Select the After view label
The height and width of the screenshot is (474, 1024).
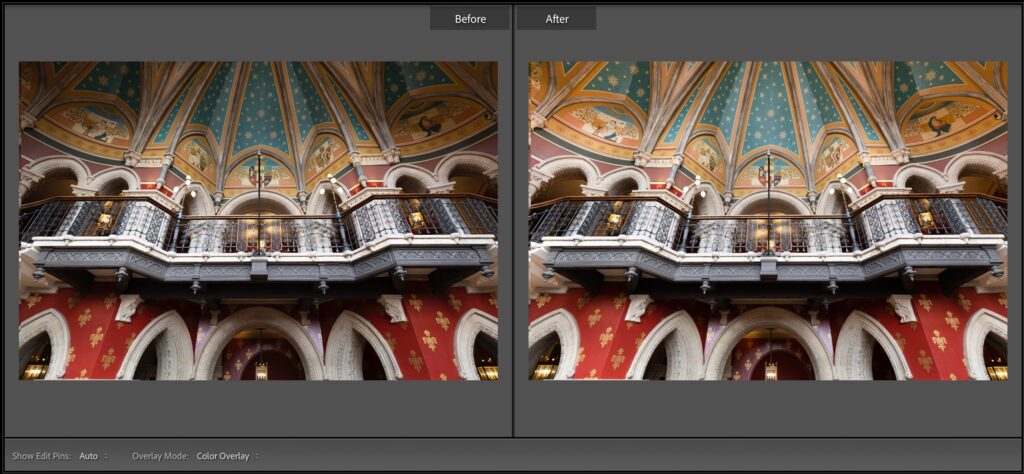pyautogui.click(x=556, y=19)
